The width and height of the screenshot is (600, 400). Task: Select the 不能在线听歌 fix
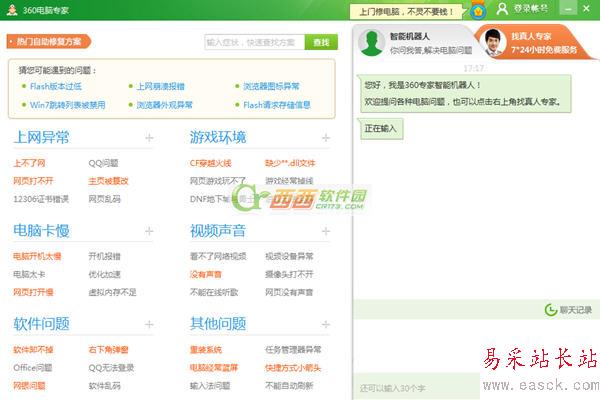pyautogui.click(x=214, y=292)
